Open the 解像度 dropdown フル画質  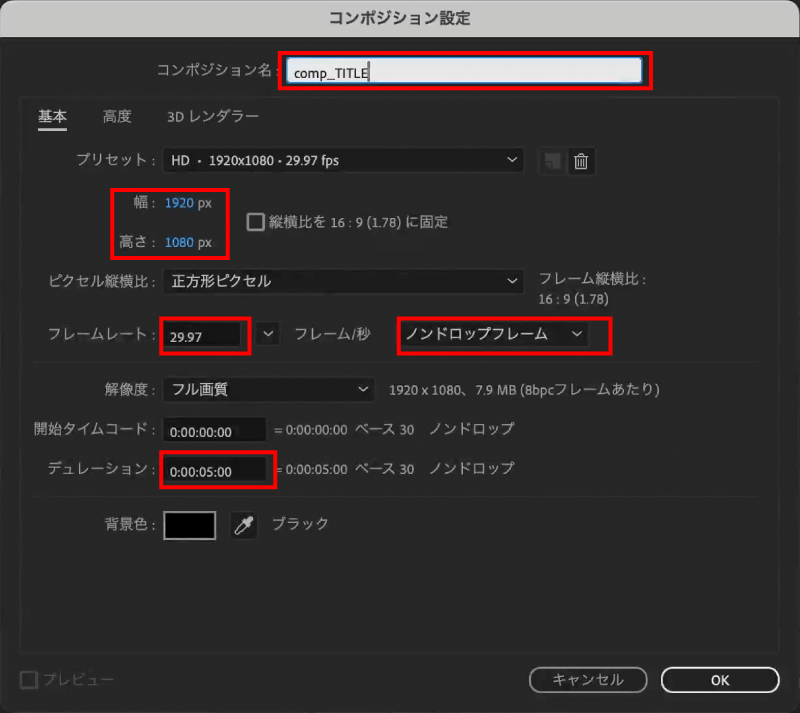pyautogui.click(x=268, y=390)
